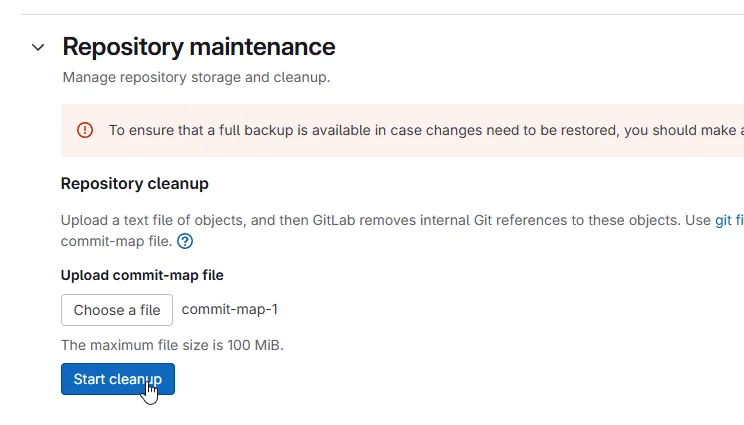Follow the git filter-repo link
Viewport: 744px width, 425px height.
coord(729,220)
